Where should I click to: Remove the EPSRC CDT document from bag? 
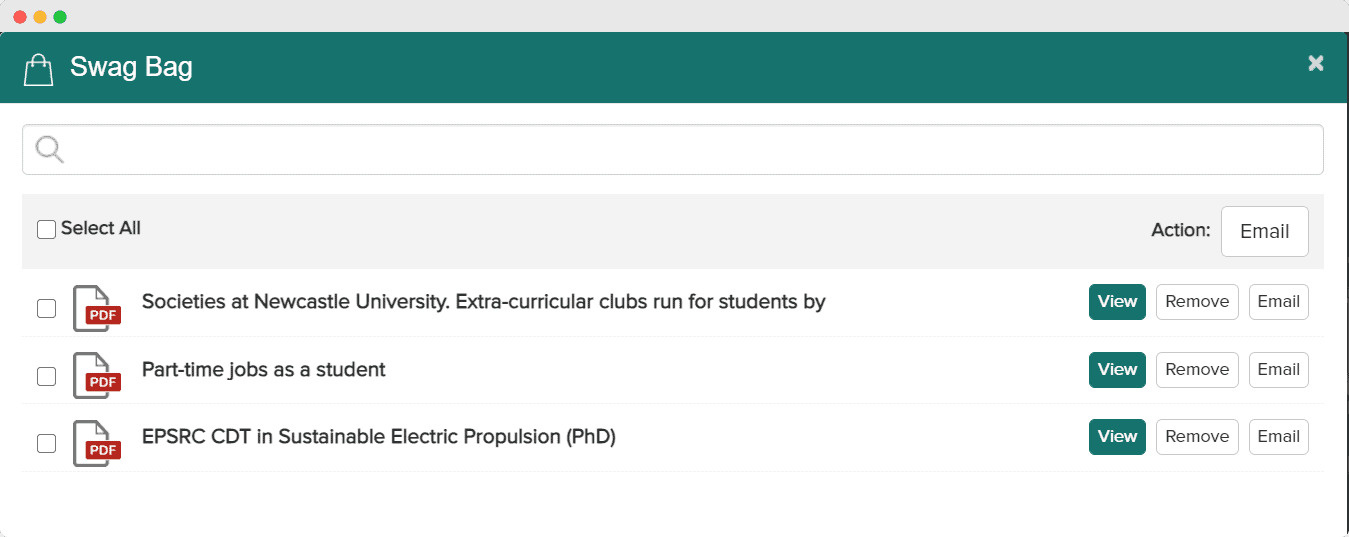point(1197,437)
